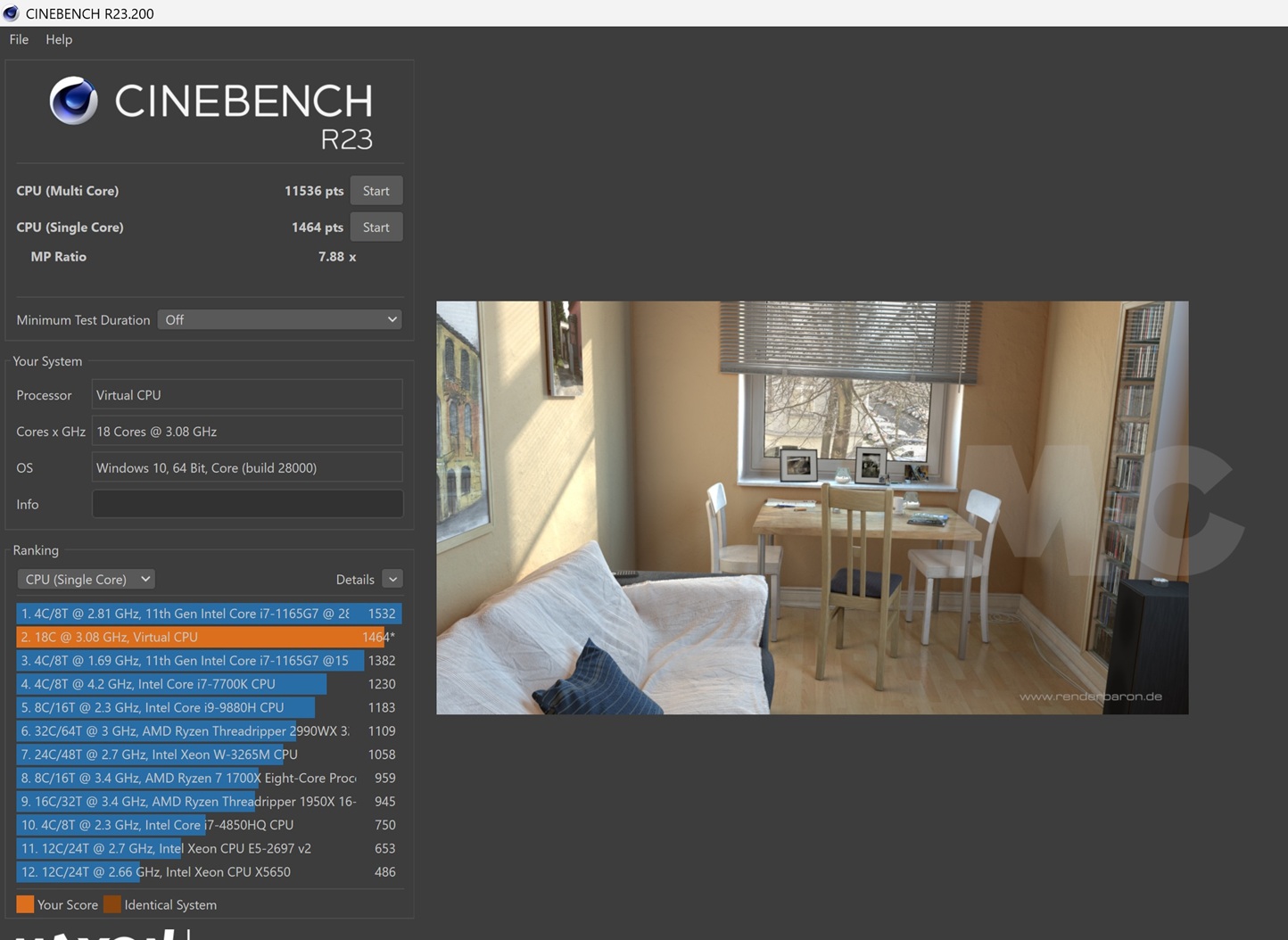Select the Intel Core i9-9880H ranking row
Image resolution: width=1288 pixels, height=940 pixels.
click(x=209, y=707)
